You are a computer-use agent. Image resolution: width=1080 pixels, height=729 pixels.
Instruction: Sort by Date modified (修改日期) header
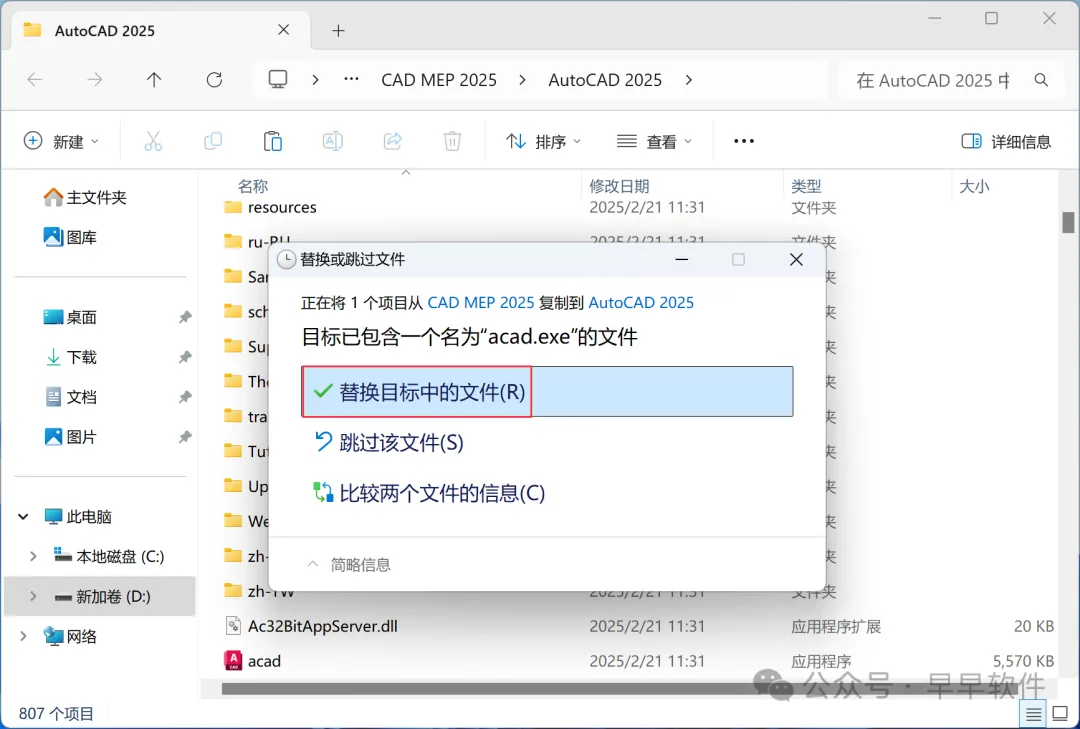619,186
